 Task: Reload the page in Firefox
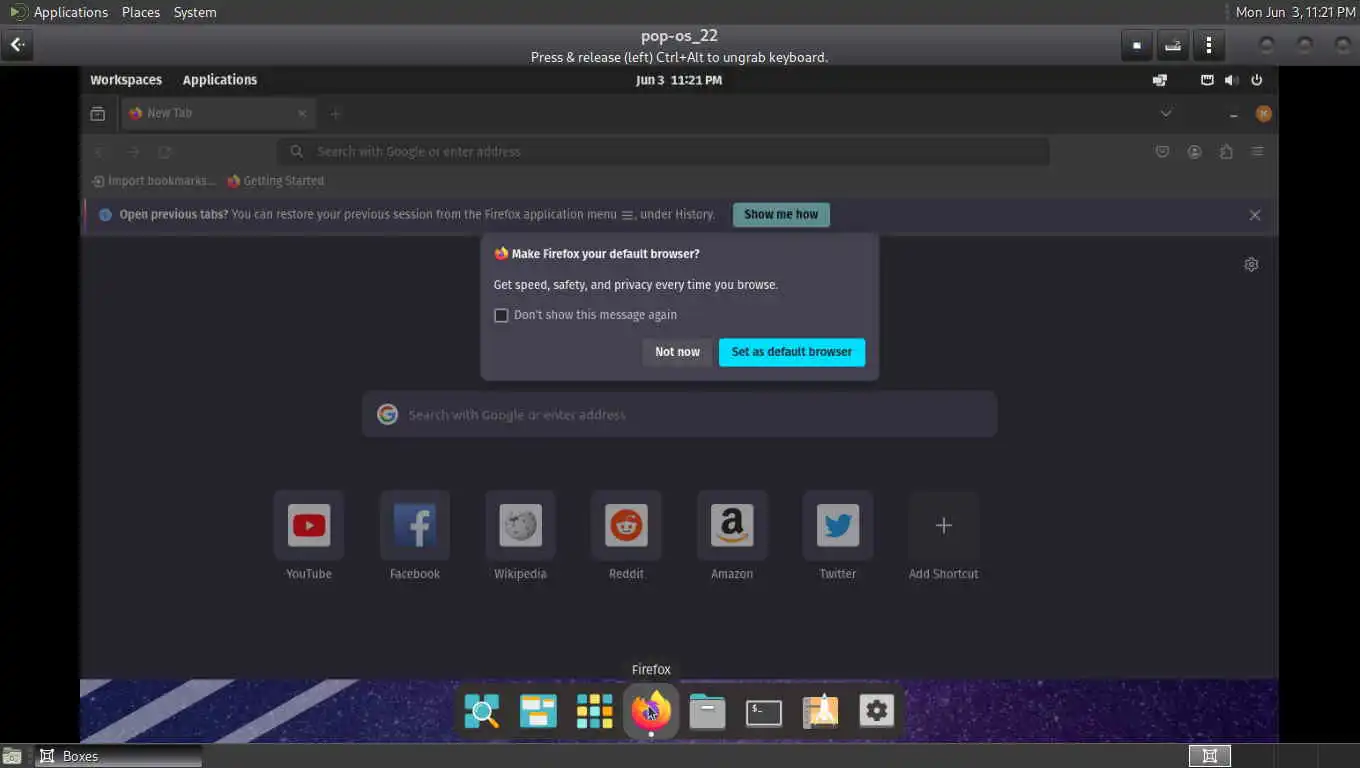tap(165, 152)
